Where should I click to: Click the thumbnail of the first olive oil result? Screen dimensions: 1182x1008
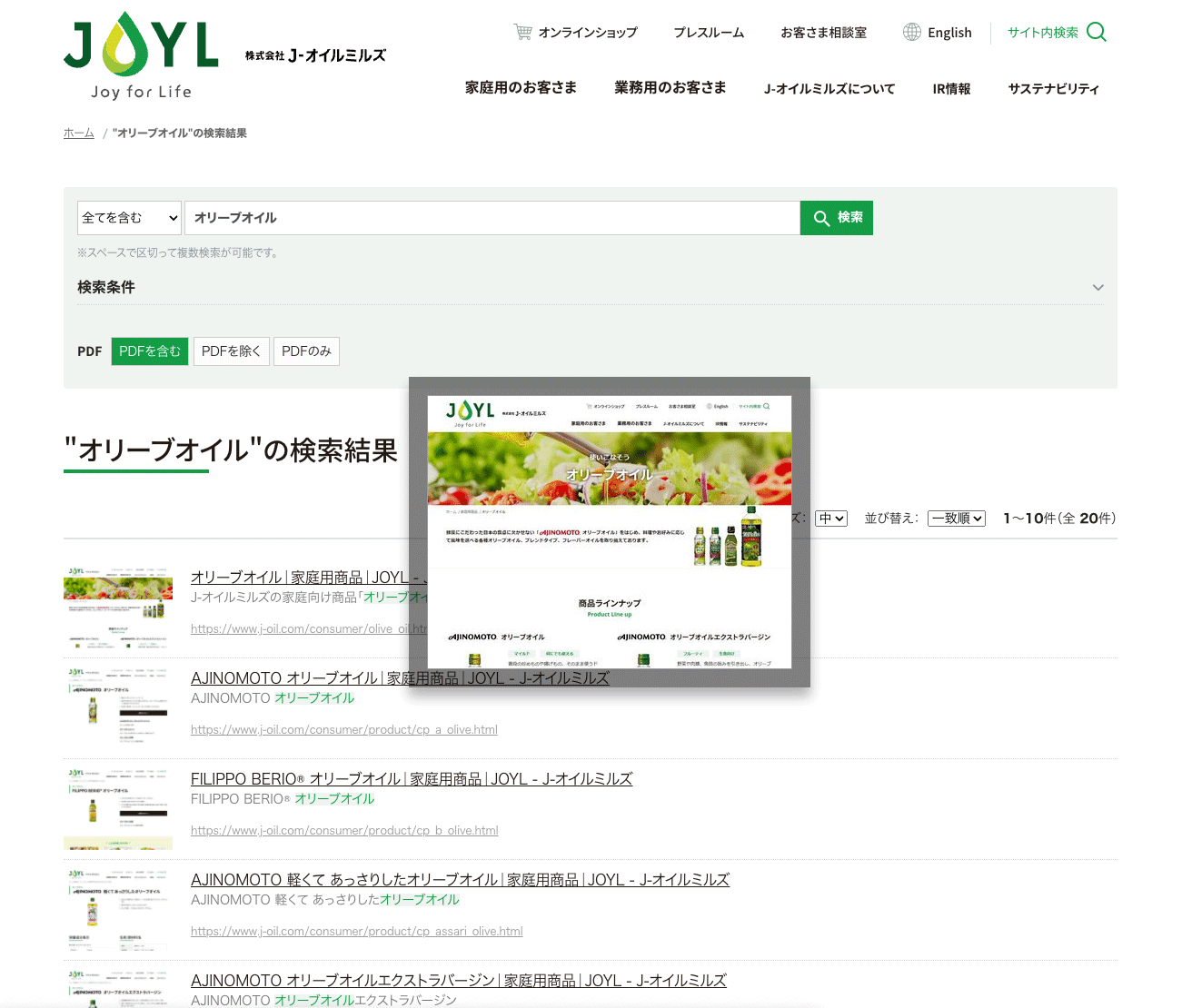pyautogui.click(x=118, y=608)
